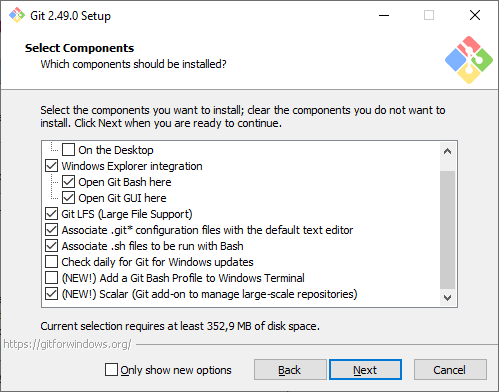
Task: Uncheck Windows Explorer integration
Action: click(51, 166)
